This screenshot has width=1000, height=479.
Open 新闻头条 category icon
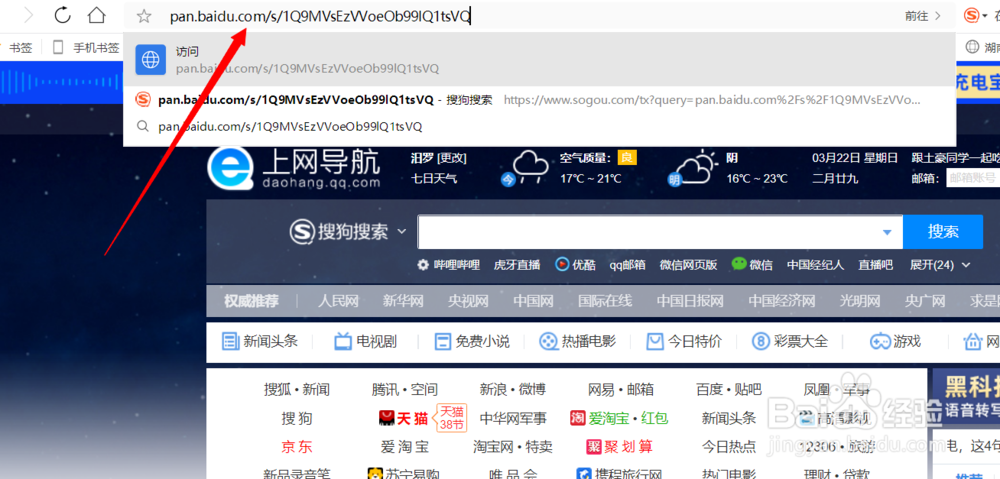coord(260,341)
